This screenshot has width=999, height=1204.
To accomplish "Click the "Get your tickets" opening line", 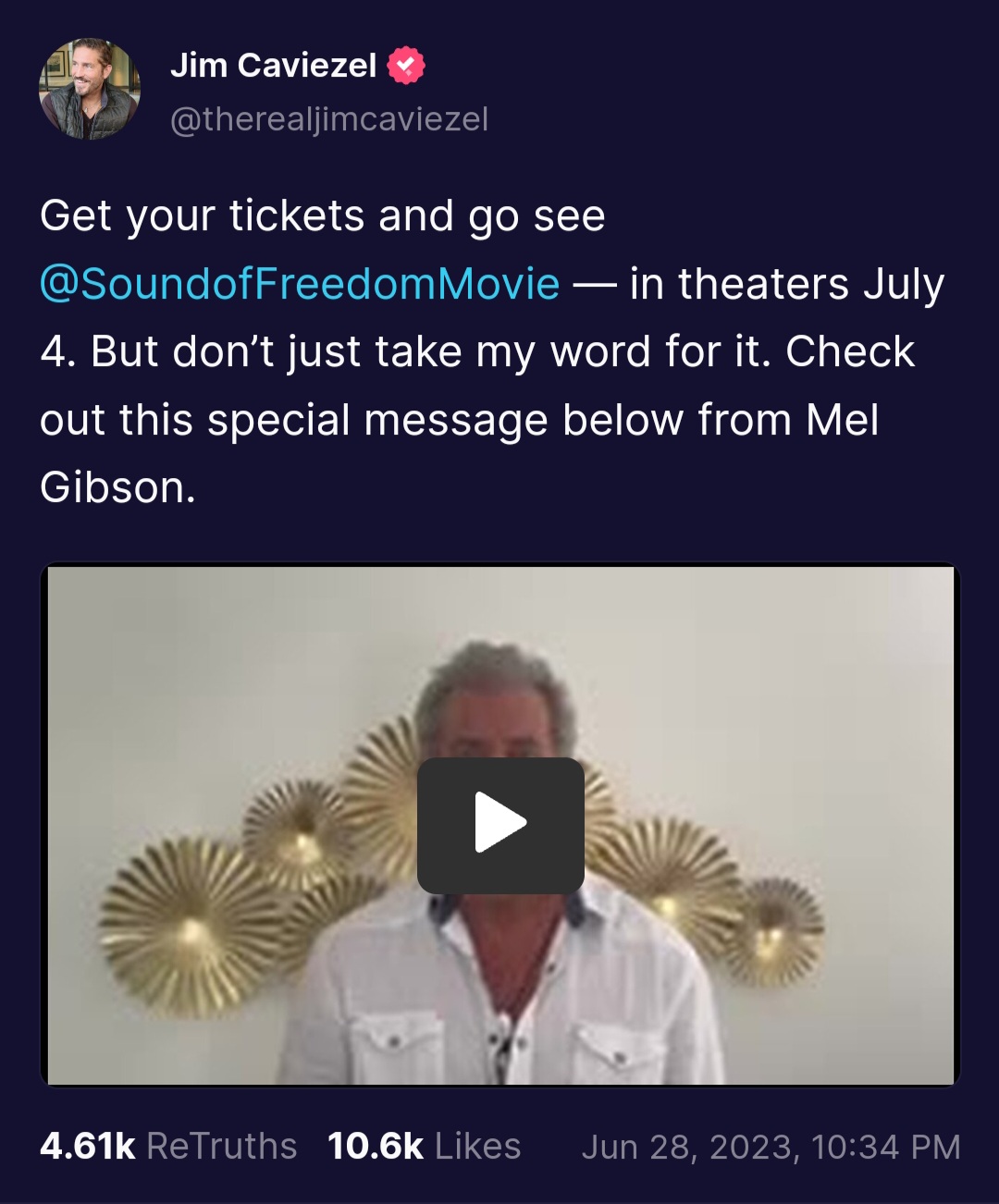I will pyautogui.click(x=323, y=216).
